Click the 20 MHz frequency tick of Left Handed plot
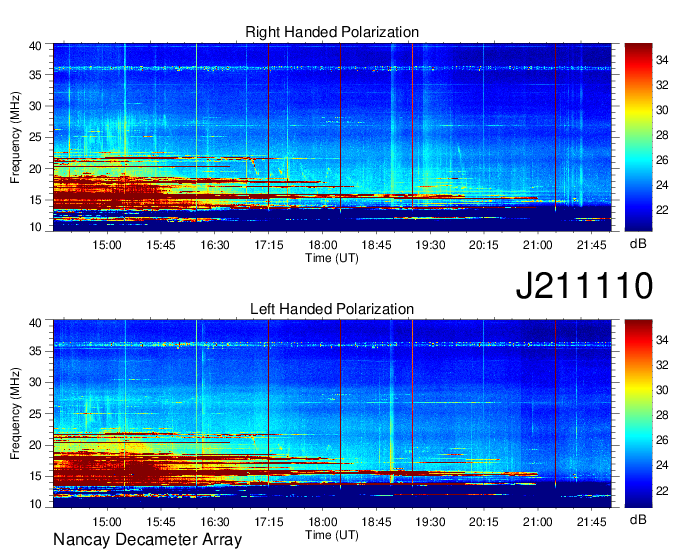 36,445
